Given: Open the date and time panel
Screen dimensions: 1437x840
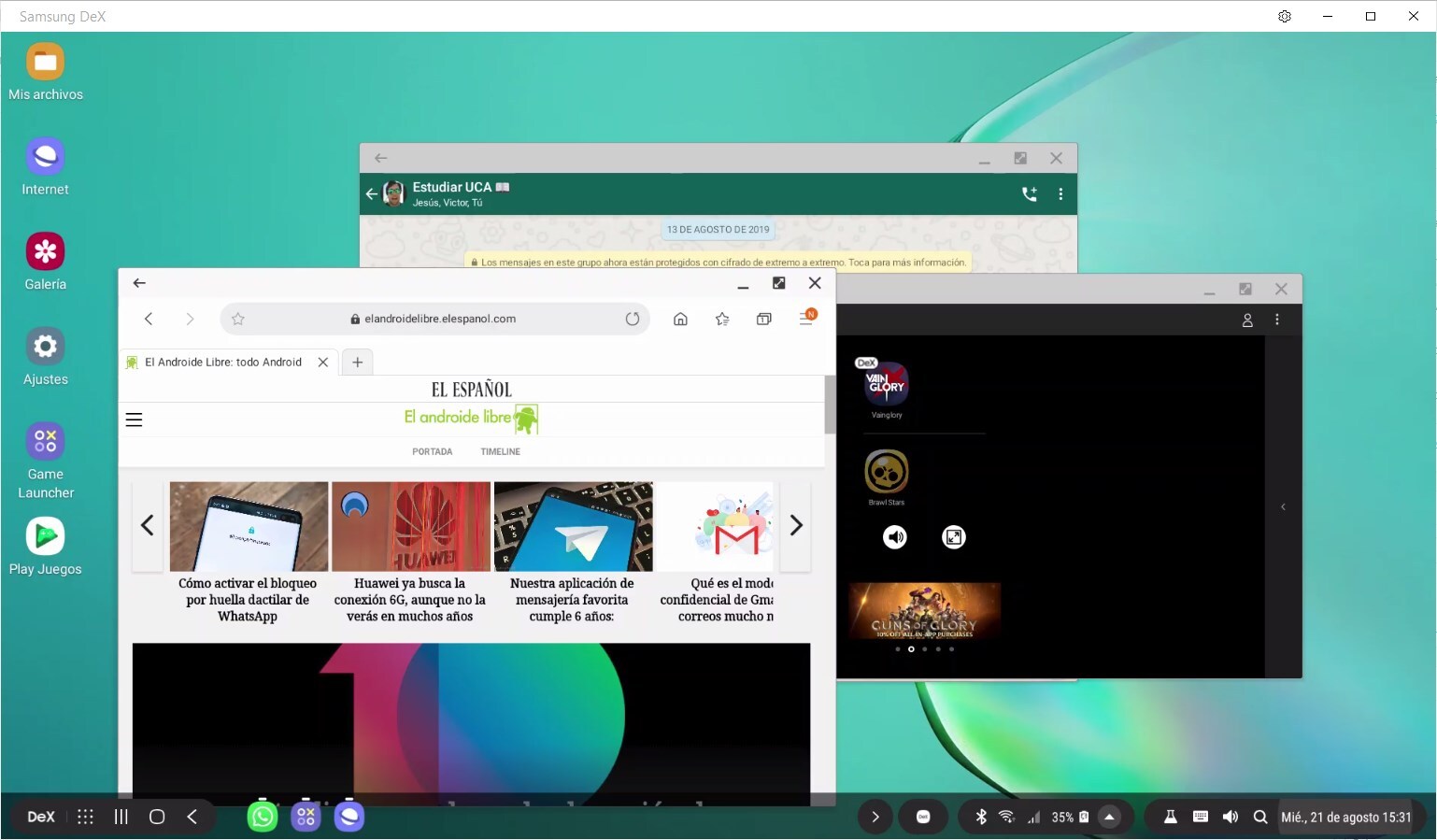Looking at the screenshot, I should [x=1346, y=817].
